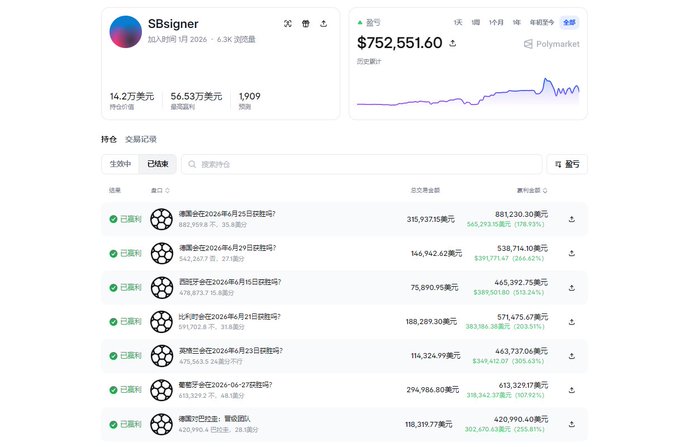Click the soccer ball icon for 英格兰 6月23日 market
680x447 pixels.
click(x=161, y=356)
